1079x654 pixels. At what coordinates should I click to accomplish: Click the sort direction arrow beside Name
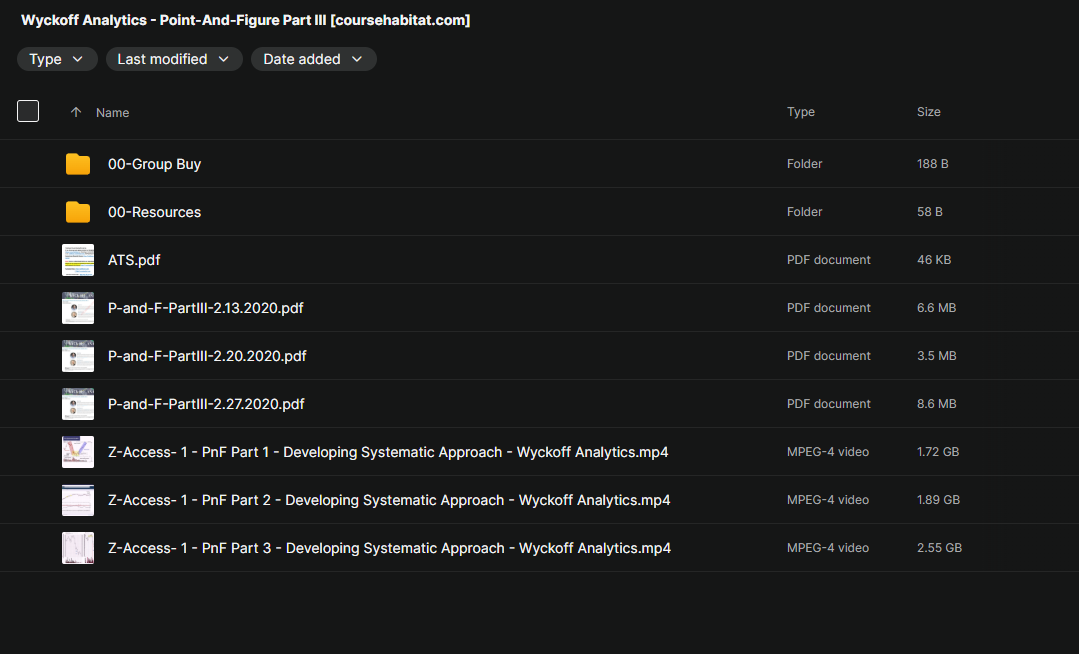point(76,112)
